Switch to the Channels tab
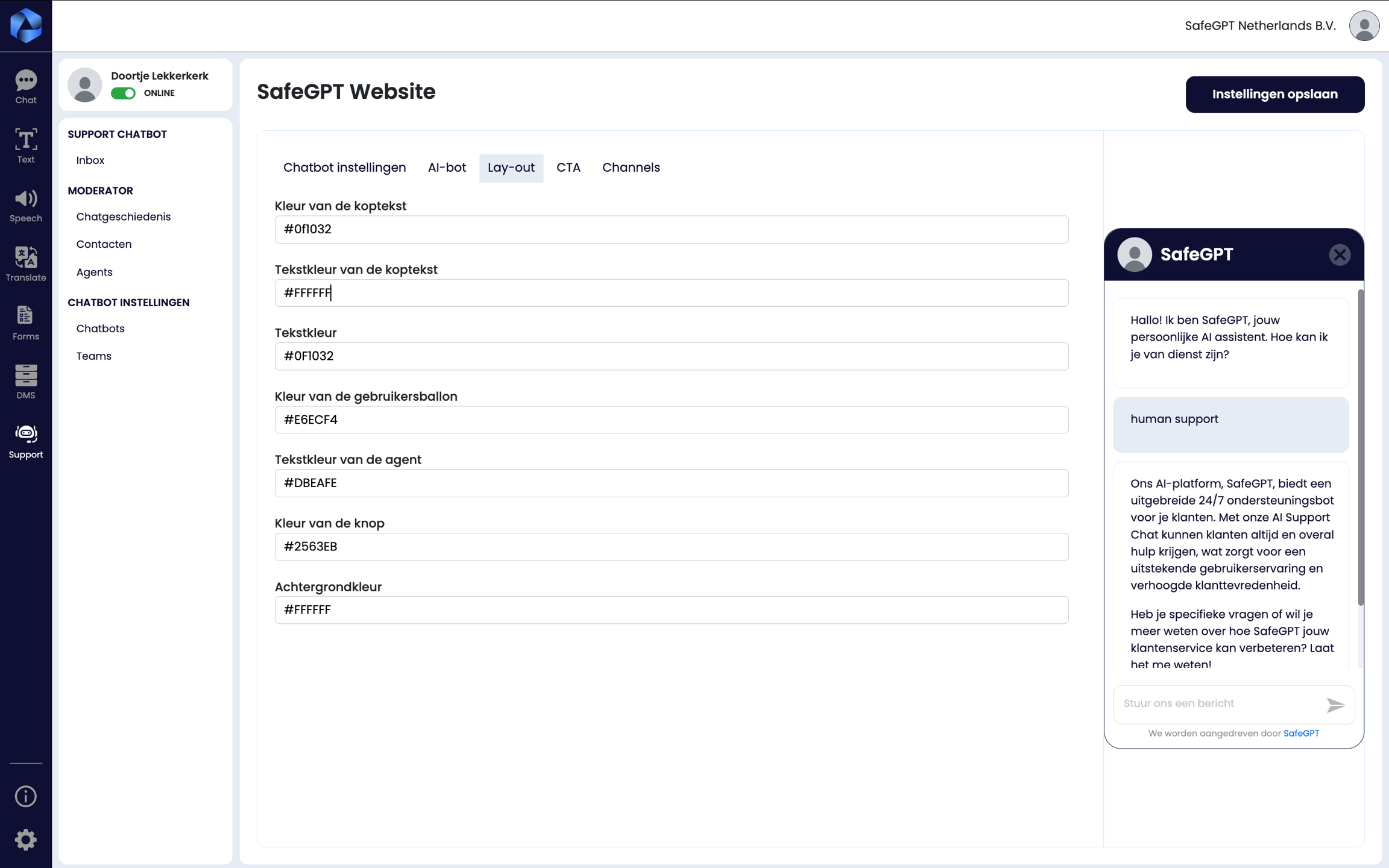The width and height of the screenshot is (1389, 868). pyautogui.click(x=631, y=168)
